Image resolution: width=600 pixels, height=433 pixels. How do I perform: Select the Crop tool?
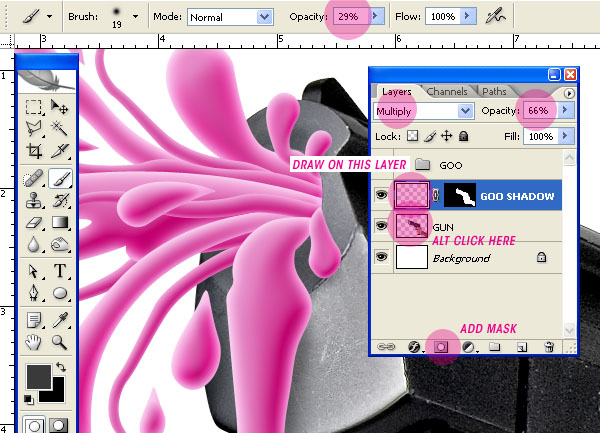pyautogui.click(x=34, y=151)
